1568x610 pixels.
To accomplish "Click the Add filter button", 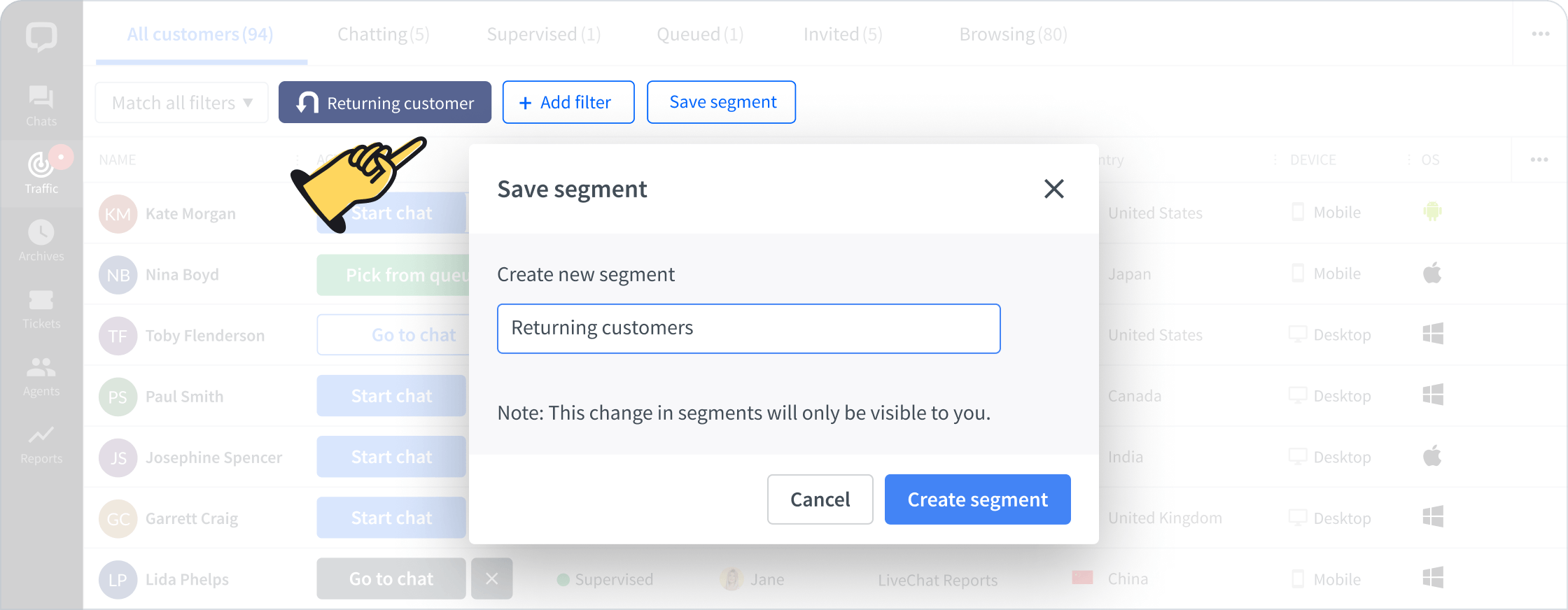I will pos(568,103).
